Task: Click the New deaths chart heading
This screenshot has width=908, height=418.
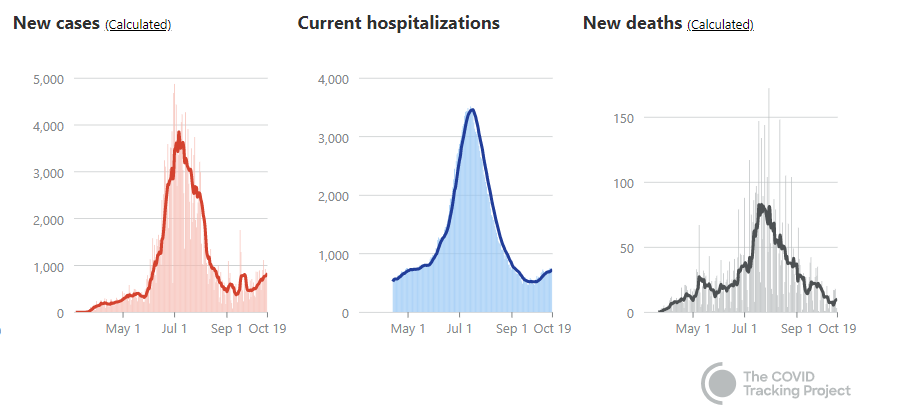Action: click(632, 23)
